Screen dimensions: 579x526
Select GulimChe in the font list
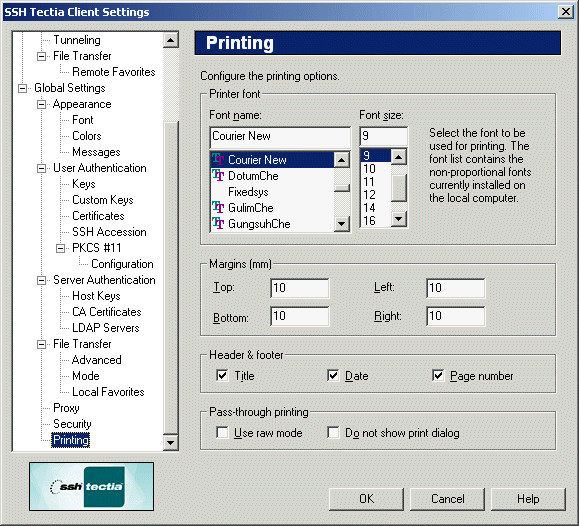[x=272, y=208]
